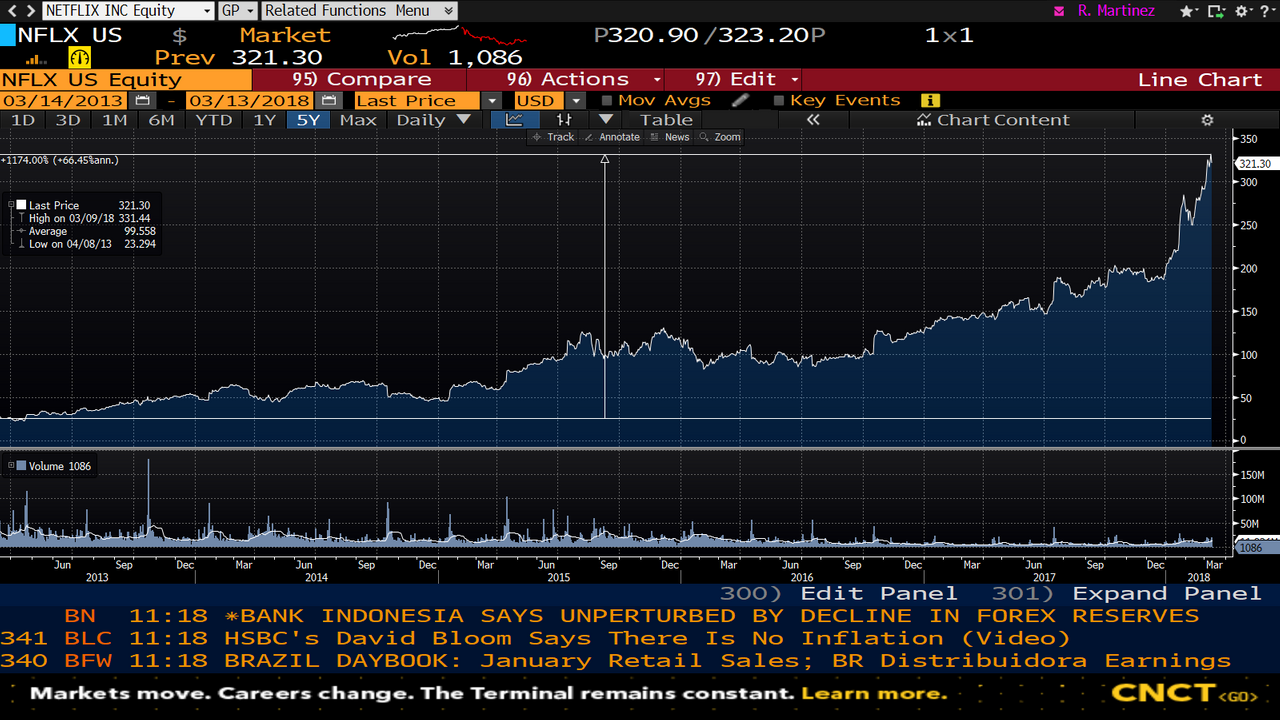Viewport: 1280px width, 720px height.
Task: Activate the Track crosshair tool
Action: click(553, 137)
